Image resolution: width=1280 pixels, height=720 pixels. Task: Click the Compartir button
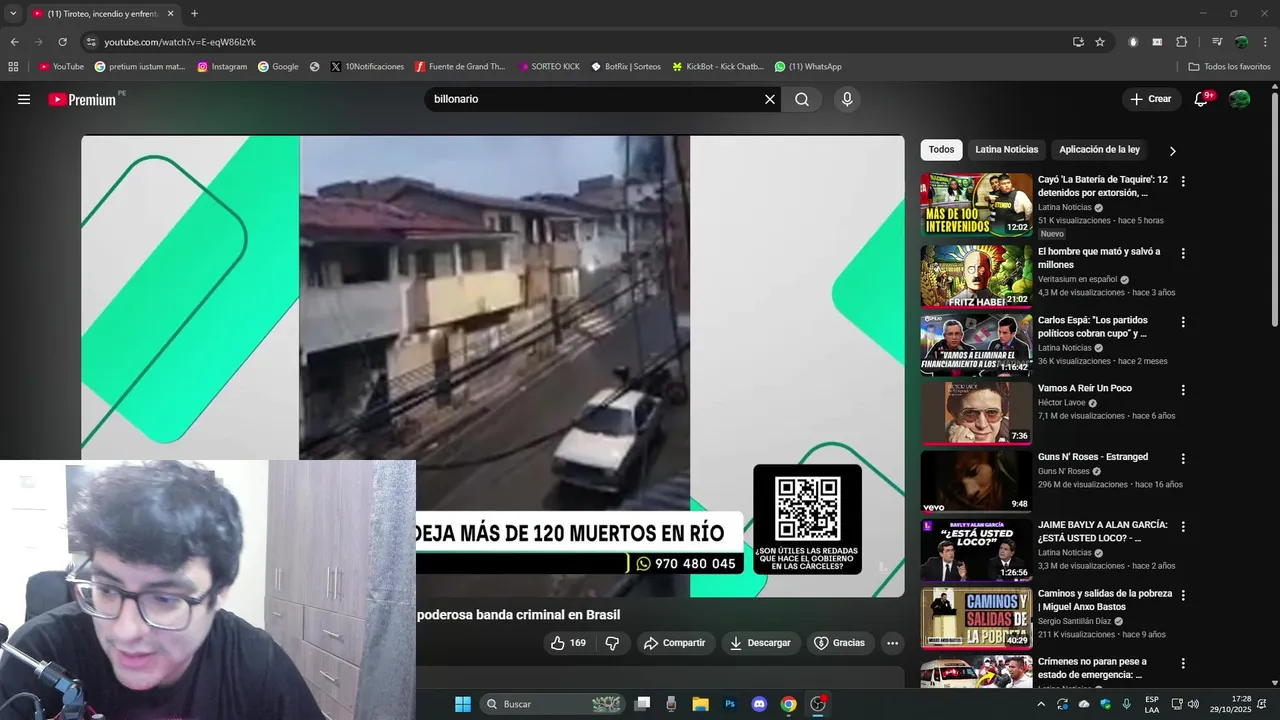tap(675, 643)
